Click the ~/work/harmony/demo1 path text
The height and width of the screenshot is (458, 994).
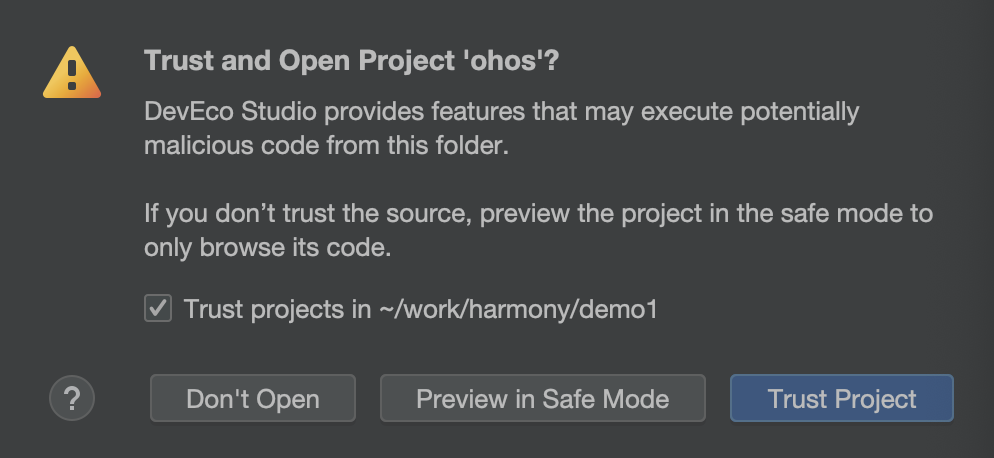(x=518, y=310)
